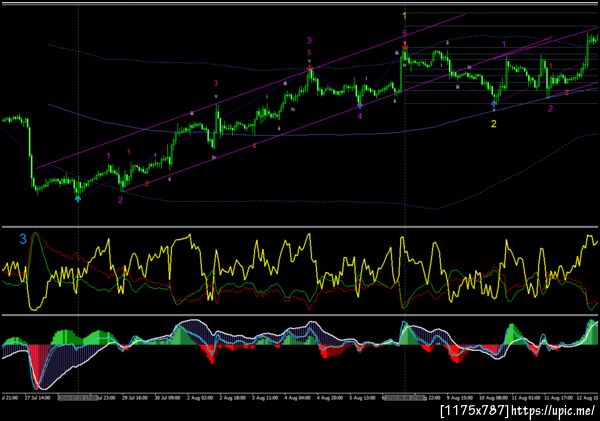Select the 11 Aug 01:00 time label
The height and width of the screenshot is (421, 600).
tap(526, 398)
